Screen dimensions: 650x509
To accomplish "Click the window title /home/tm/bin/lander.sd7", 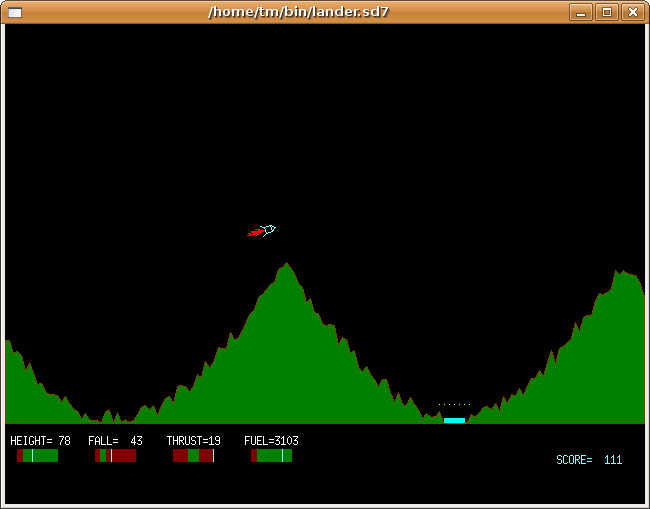I will (x=298, y=12).
